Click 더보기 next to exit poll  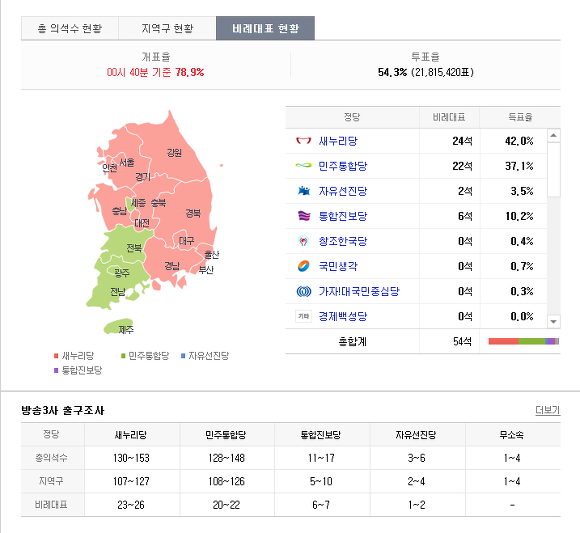(x=547, y=410)
